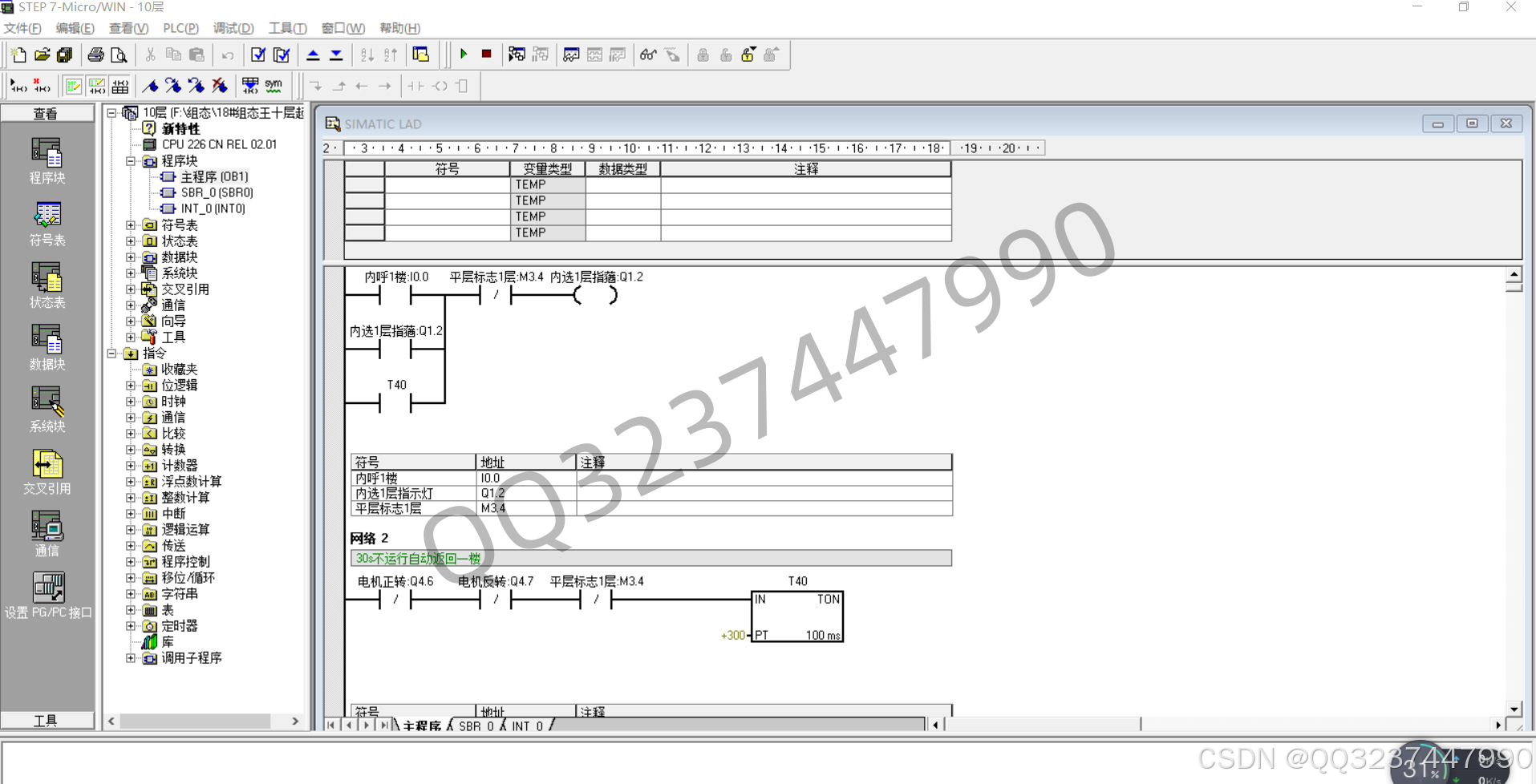
Task: Select the Q1.2 output coil in network 1
Action: point(595,295)
